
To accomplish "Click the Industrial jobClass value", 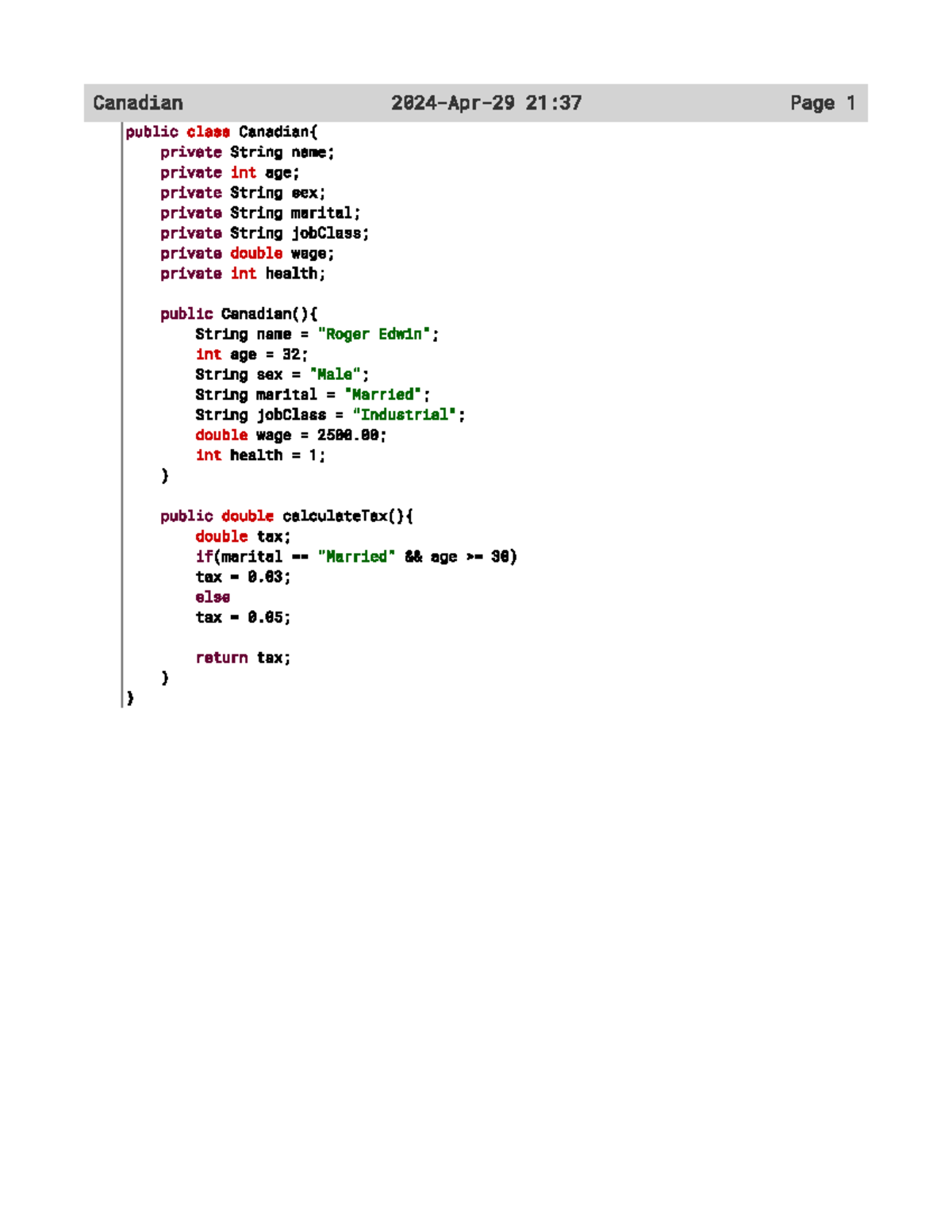I will [x=406, y=414].
